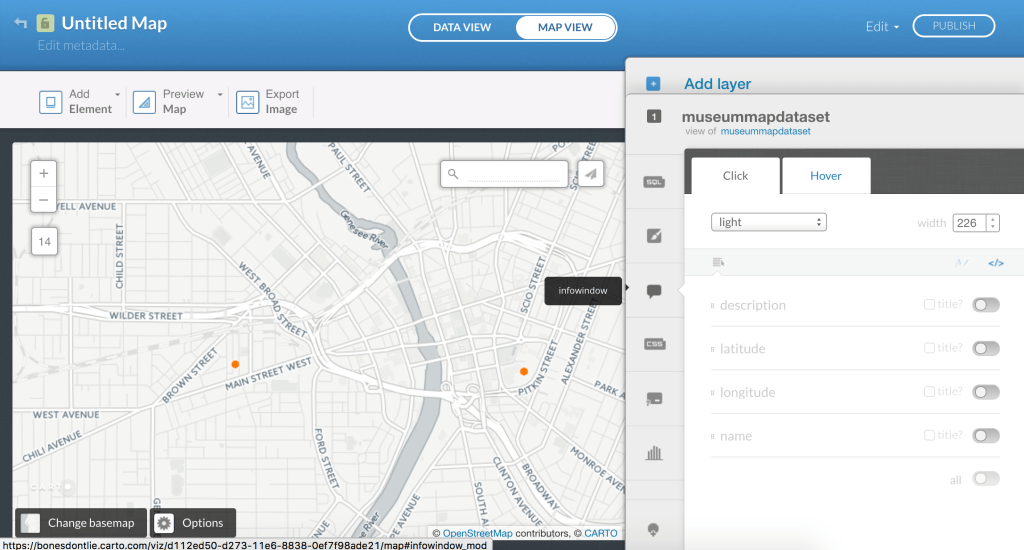Expand the Edit menu
Image resolution: width=1024 pixels, height=550 pixels.
click(x=882, y=27)
